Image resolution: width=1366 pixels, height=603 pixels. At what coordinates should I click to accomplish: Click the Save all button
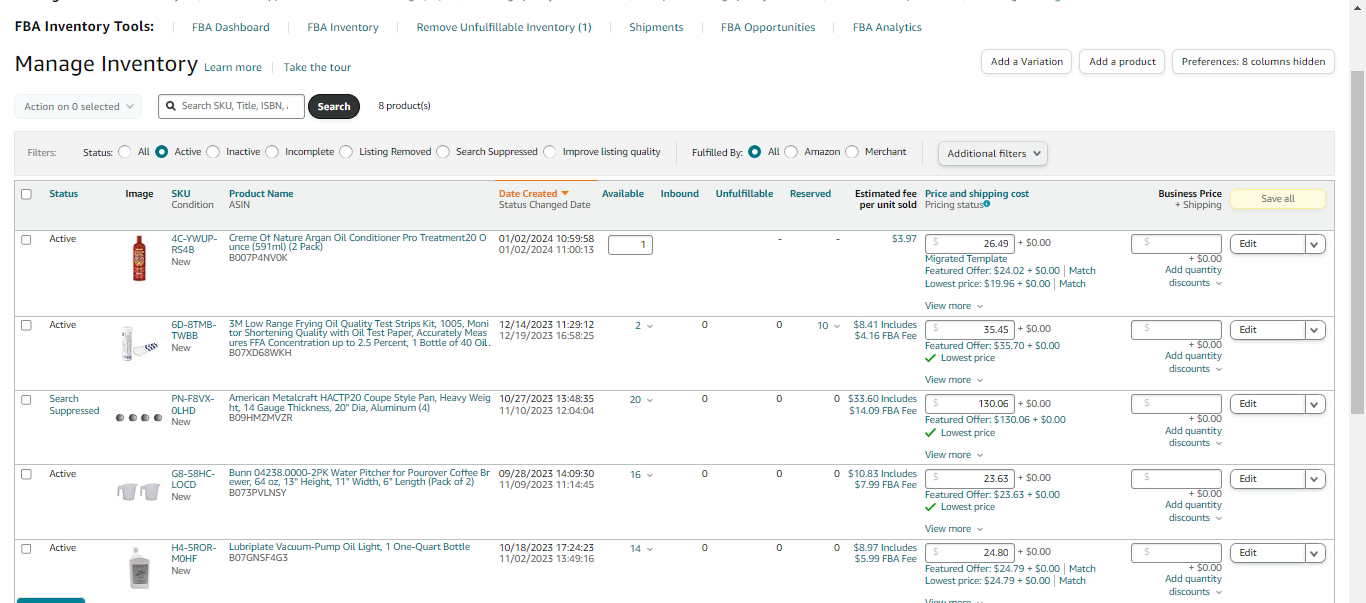(x=1277, y=199)
